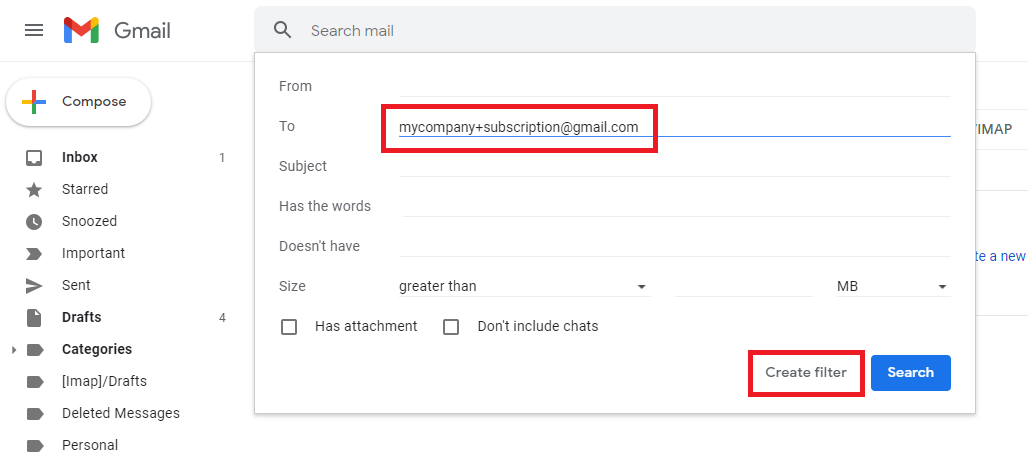
Task: Open the main menu hamburger icon
Action: coord(34,30)
